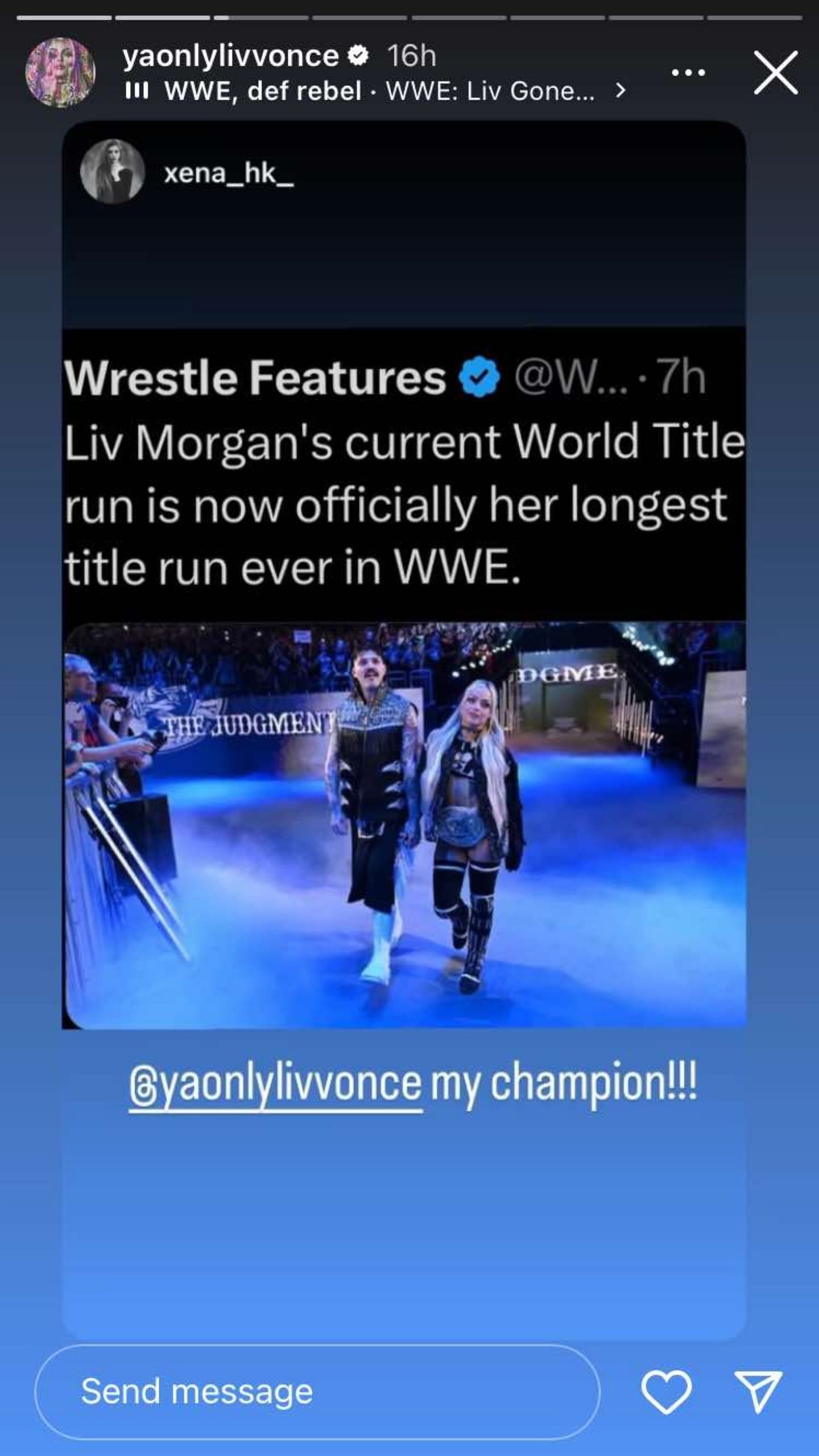Open xena_hk_ avatar in reposted story
The image size is (819, 1456).
coord(112,171)
